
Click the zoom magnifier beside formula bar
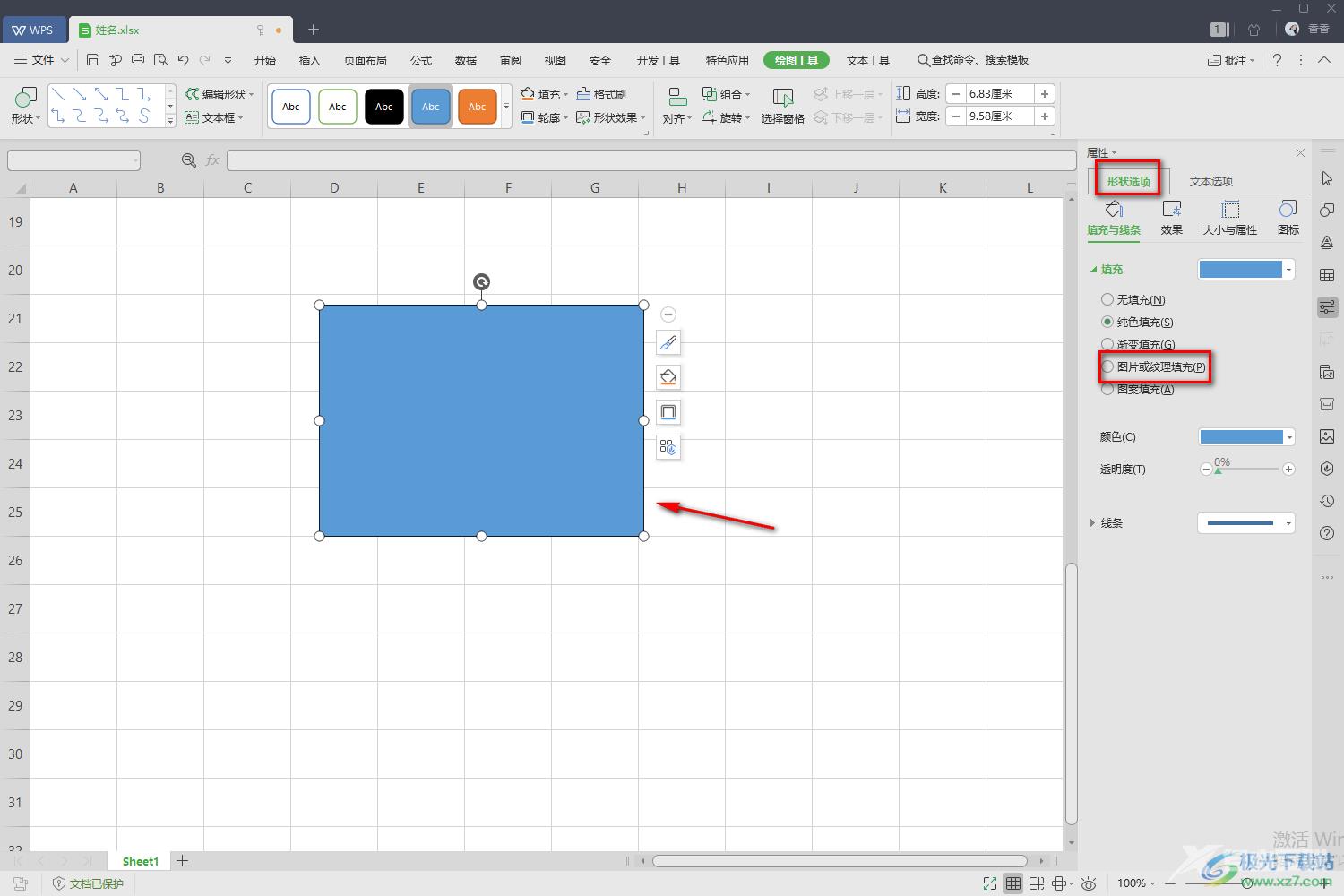point(189,159)
